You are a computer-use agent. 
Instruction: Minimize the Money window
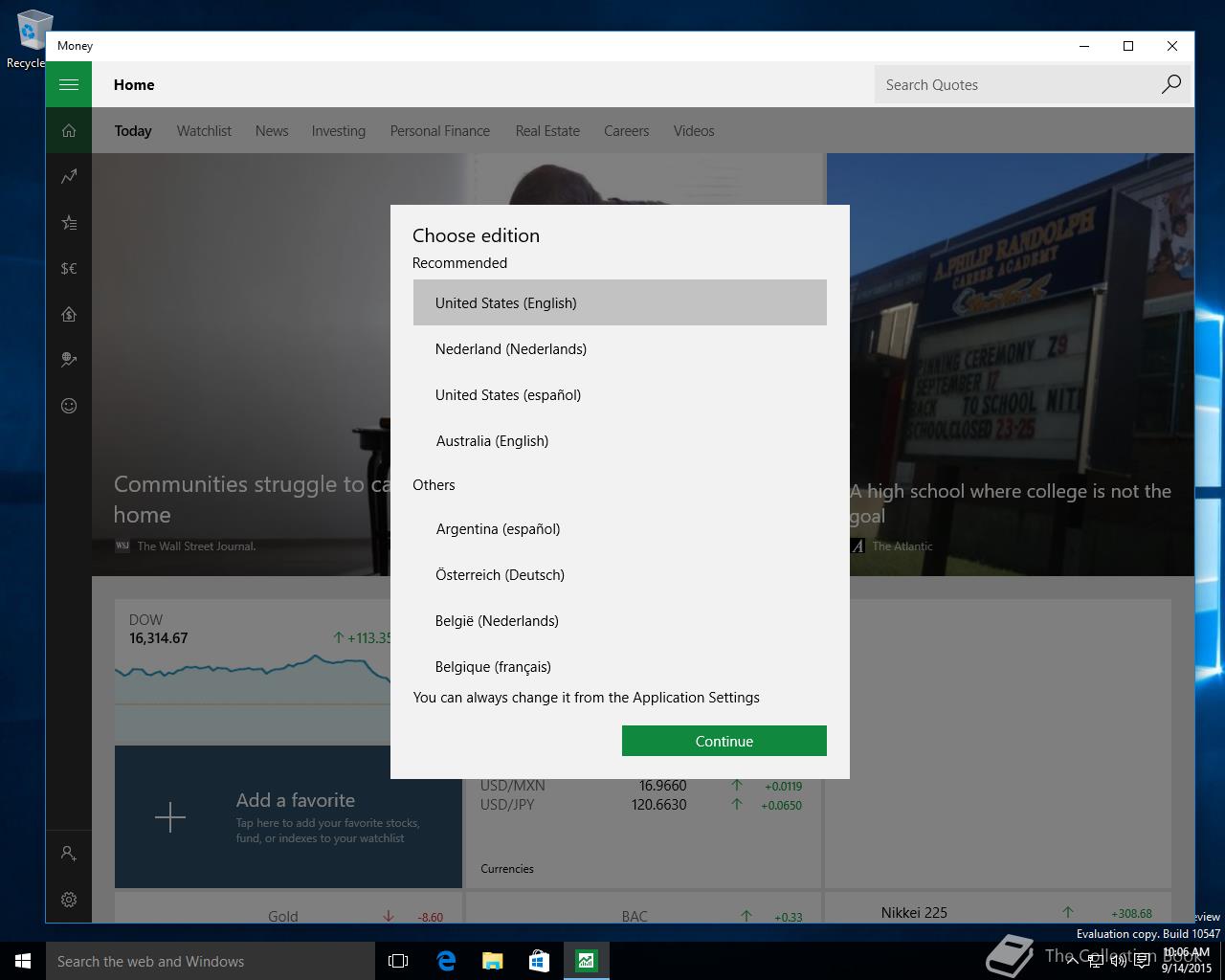pos(1084,46)
